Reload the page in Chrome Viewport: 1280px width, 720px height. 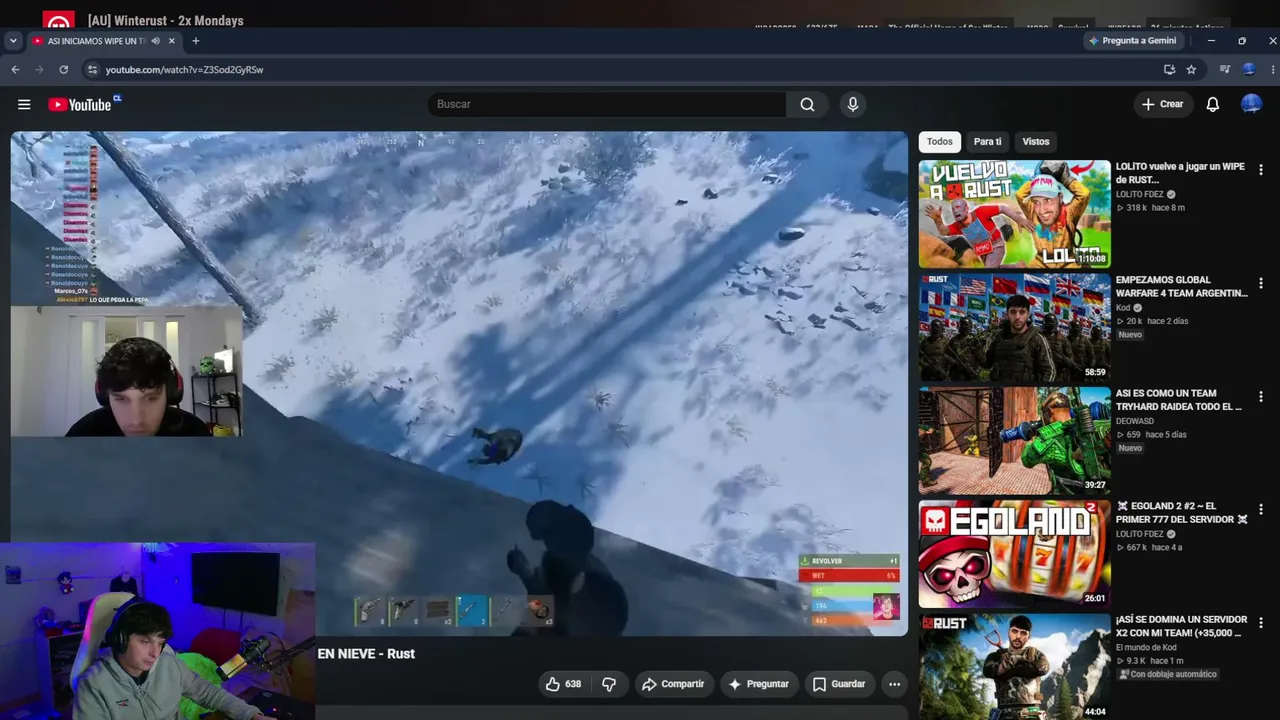click(x=63, y=70)
